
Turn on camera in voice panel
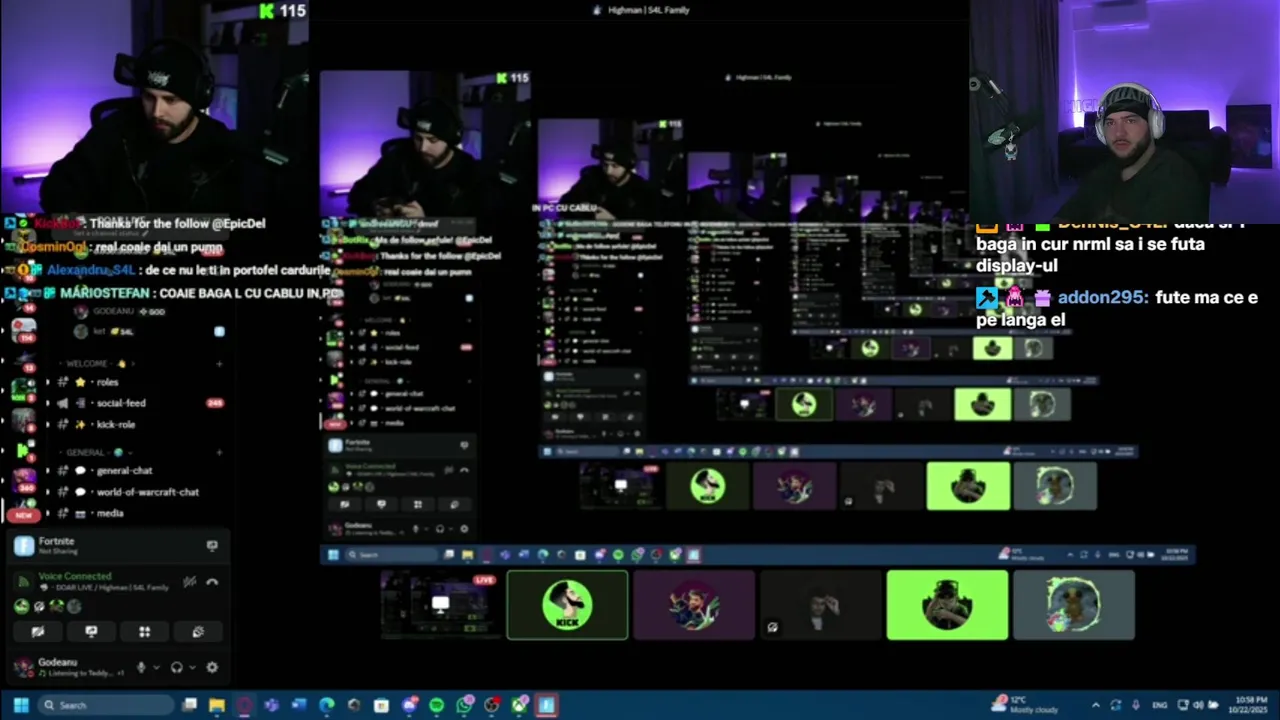coord(37,632)
